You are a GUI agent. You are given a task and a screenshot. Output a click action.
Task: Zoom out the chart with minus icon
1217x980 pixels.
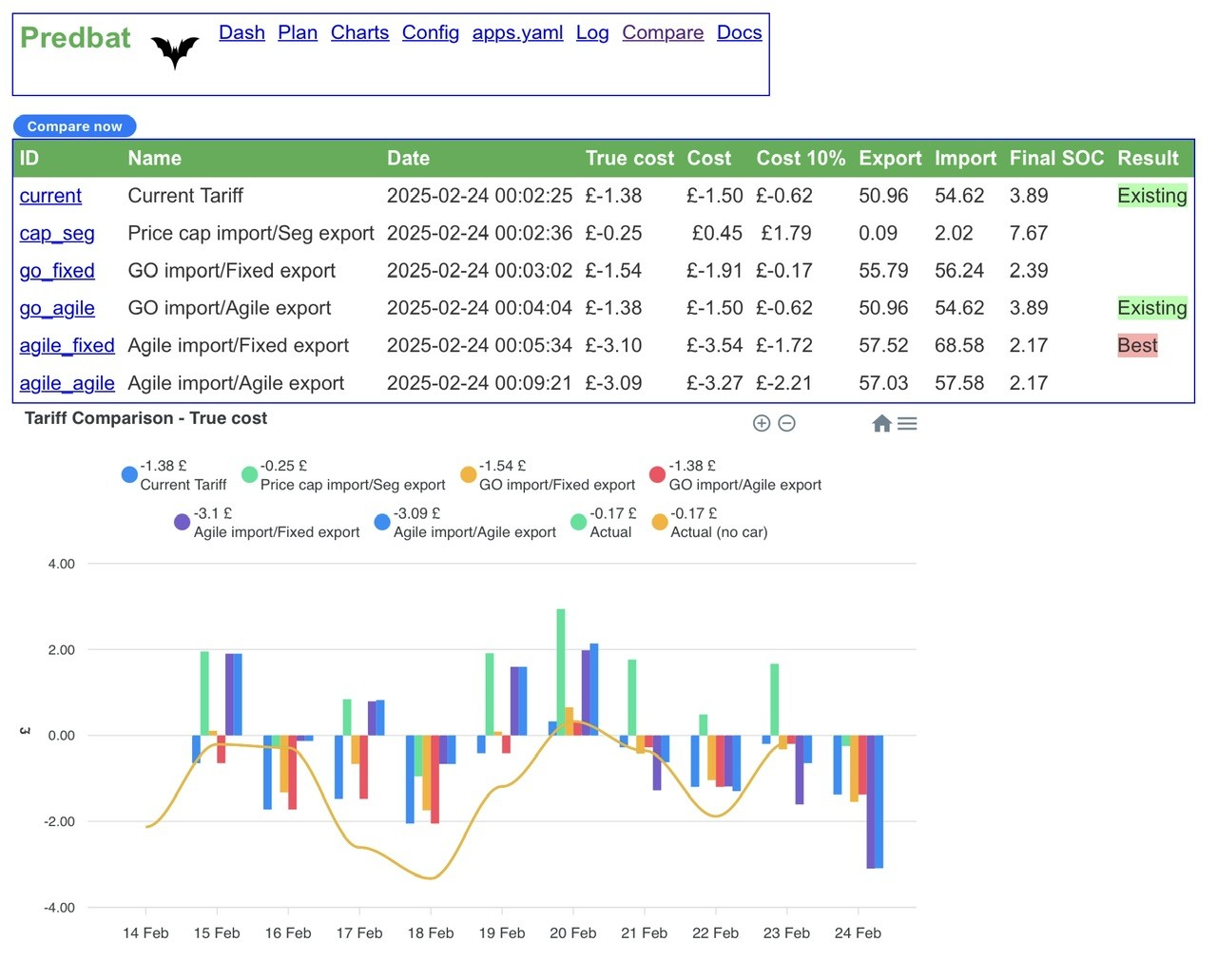coord(786,423)
